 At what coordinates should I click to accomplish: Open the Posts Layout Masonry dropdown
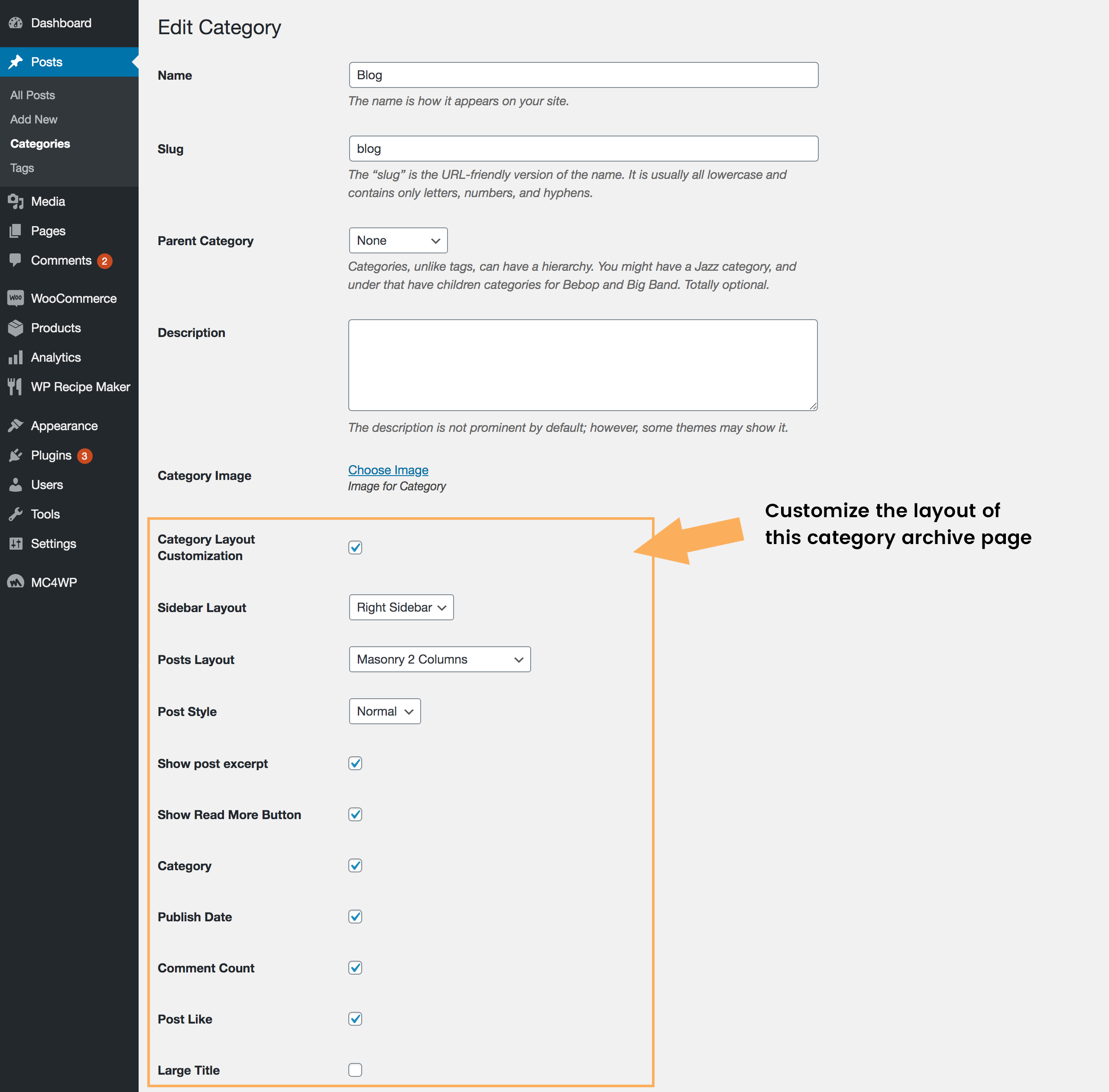(x=439, y=660)
